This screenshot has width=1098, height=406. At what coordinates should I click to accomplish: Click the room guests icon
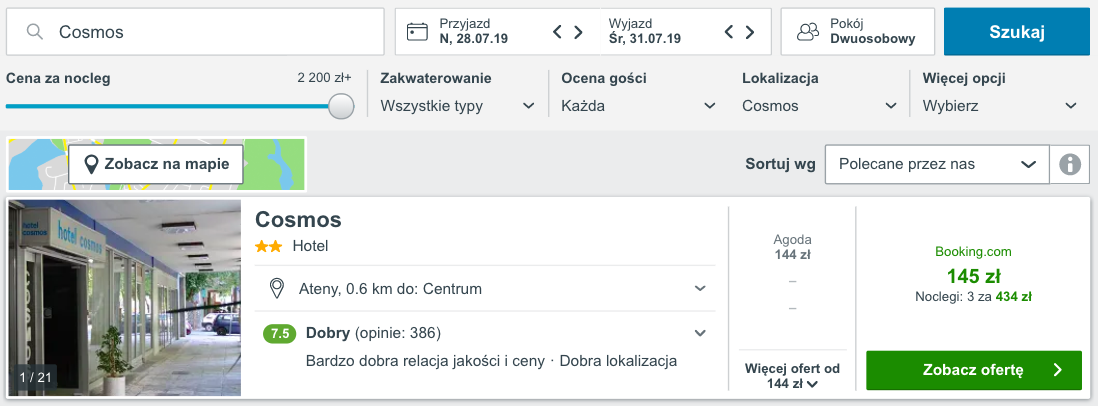point(808,32)
